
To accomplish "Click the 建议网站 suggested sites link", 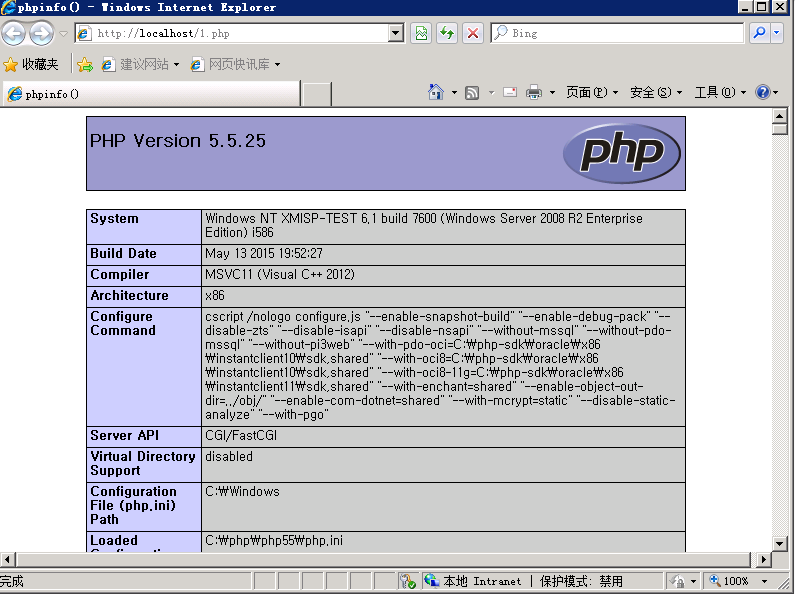I will click(144, 64).
